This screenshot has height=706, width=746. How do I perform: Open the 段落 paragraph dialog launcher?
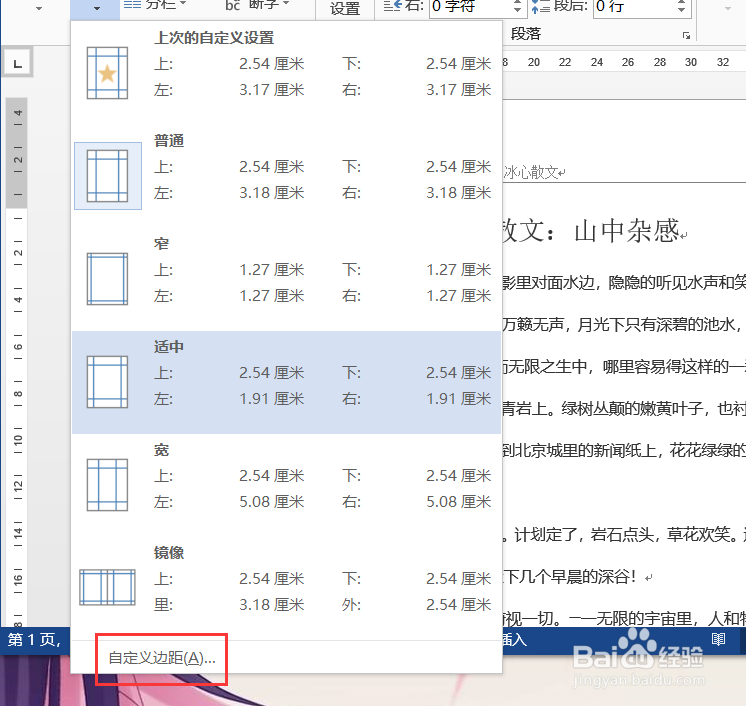click(686, 36)
